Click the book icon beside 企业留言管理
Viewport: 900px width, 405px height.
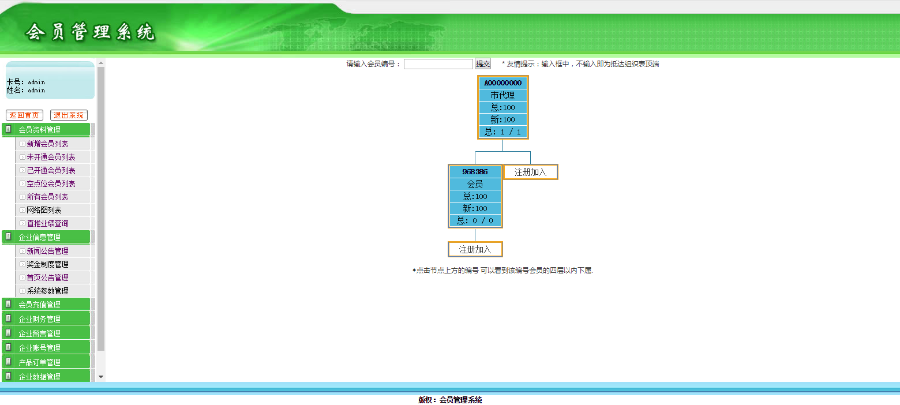click(8, 333)
